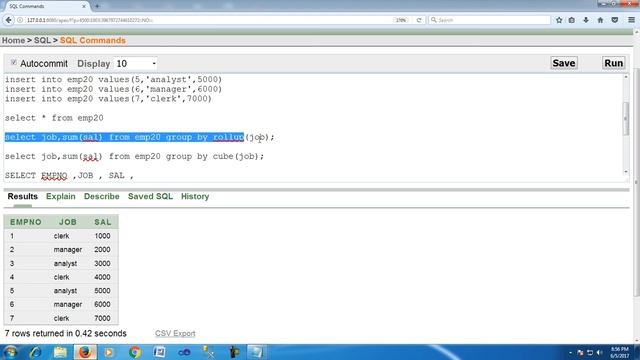Switch to Firefox in the taskbar
This screenshot has width=640, height=360.
(x=85, y=352)
